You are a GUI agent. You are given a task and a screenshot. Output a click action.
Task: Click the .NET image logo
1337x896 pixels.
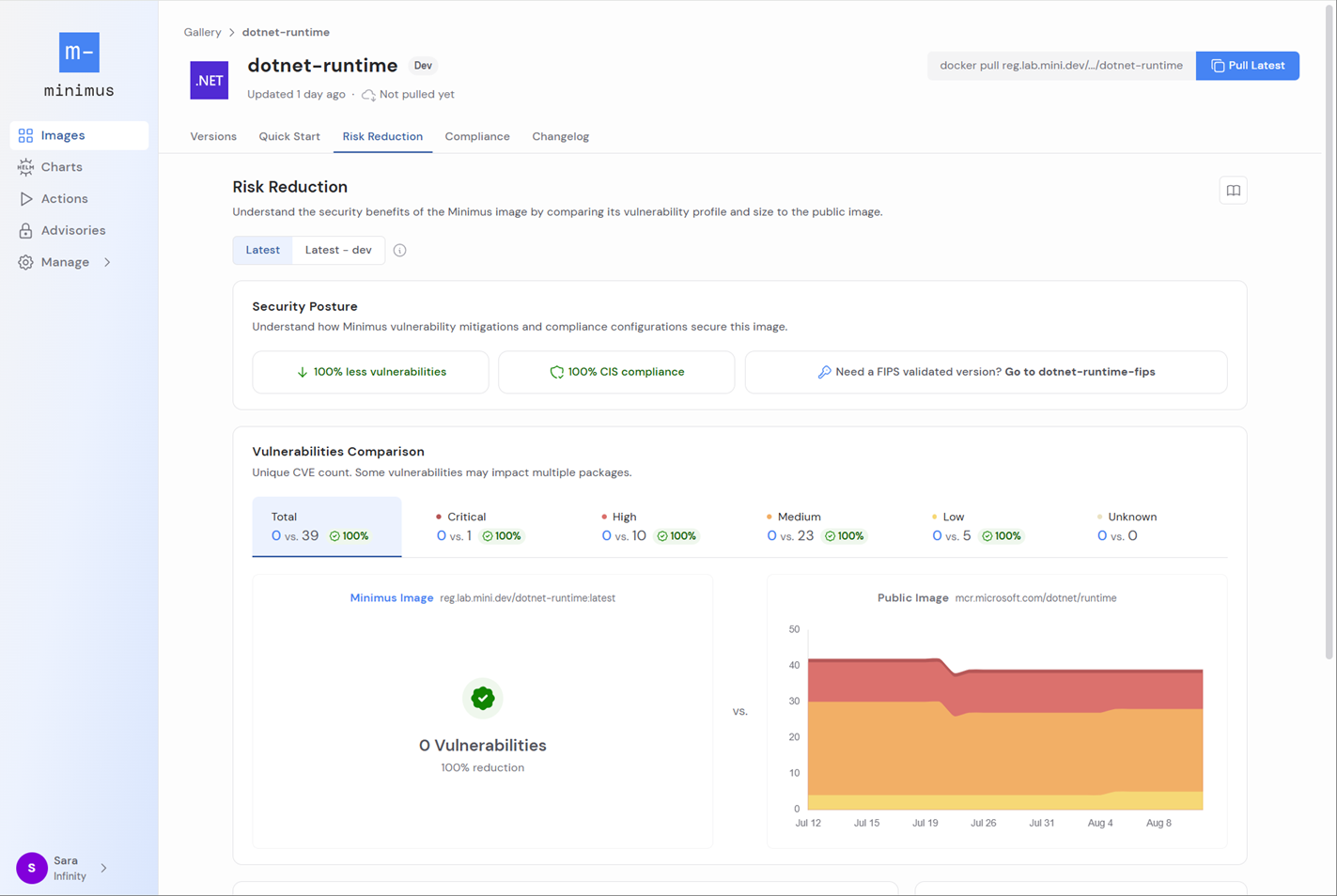tap(209, 80)
